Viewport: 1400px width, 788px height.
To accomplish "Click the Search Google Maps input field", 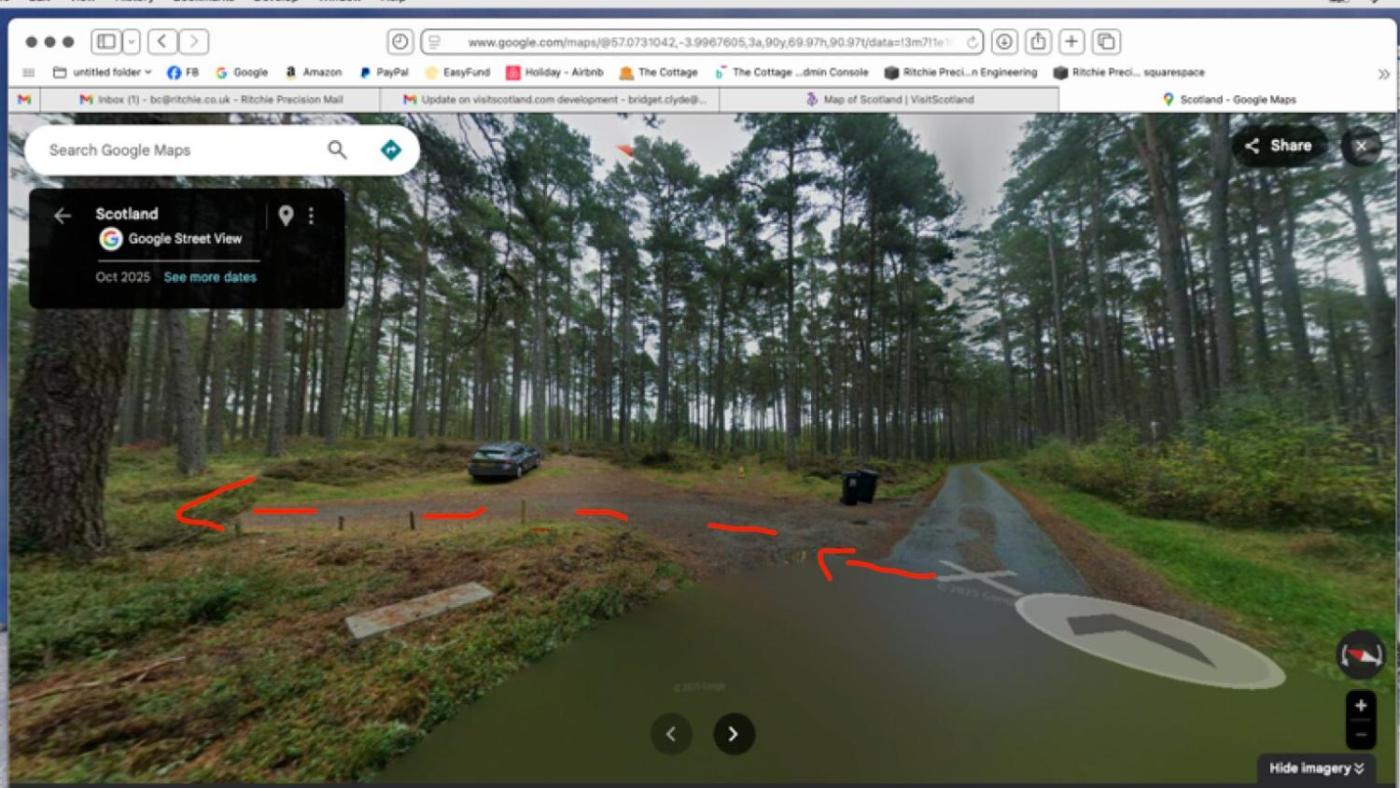I will pyautogui.click(x=180, y=150).
